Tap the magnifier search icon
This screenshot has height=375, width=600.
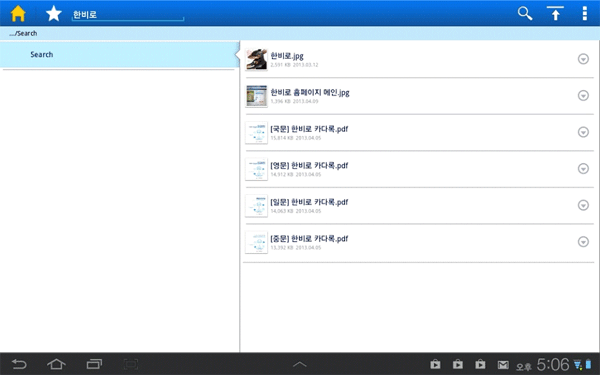click(x=525, y=13)
